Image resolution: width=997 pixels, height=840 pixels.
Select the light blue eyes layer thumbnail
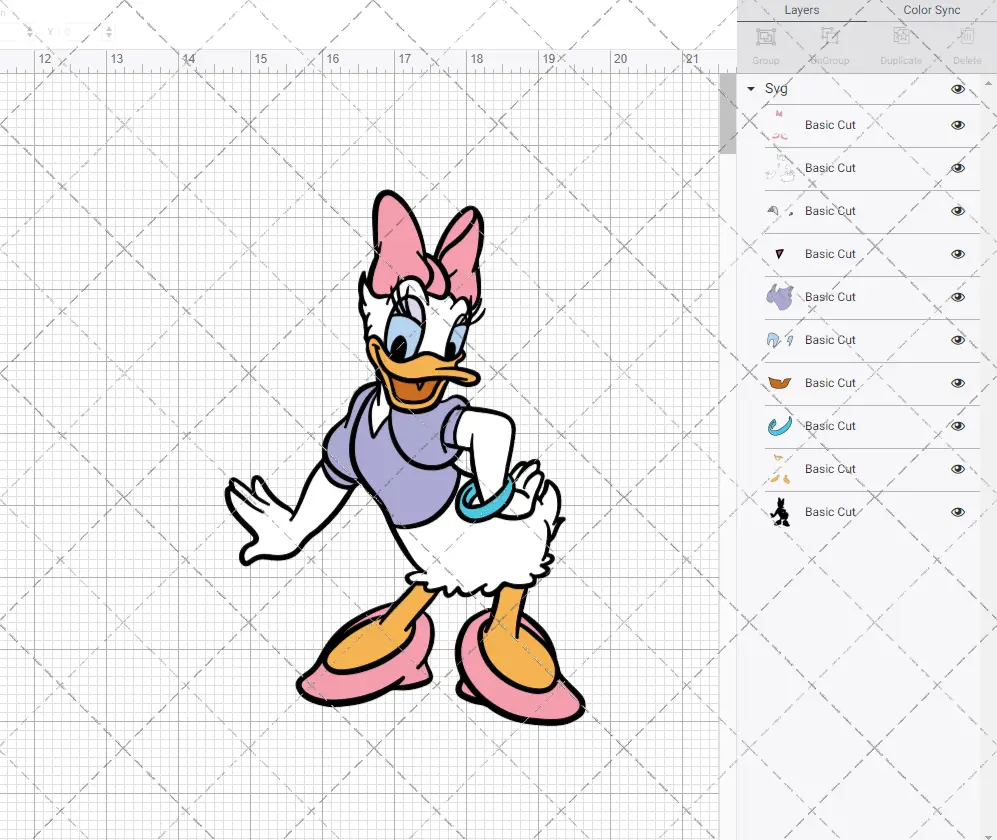780,340
